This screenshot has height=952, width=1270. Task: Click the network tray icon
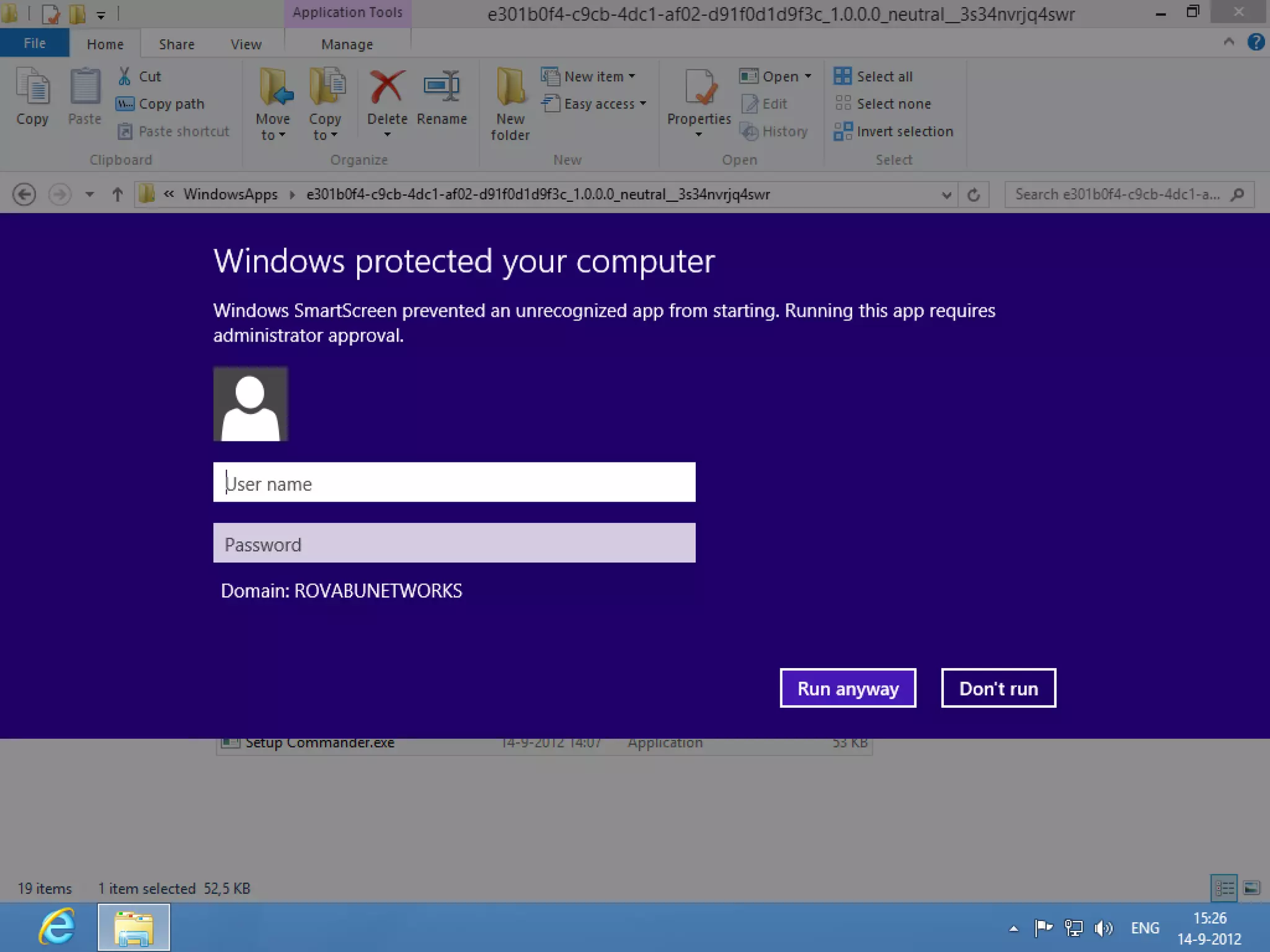(1073, 928)
